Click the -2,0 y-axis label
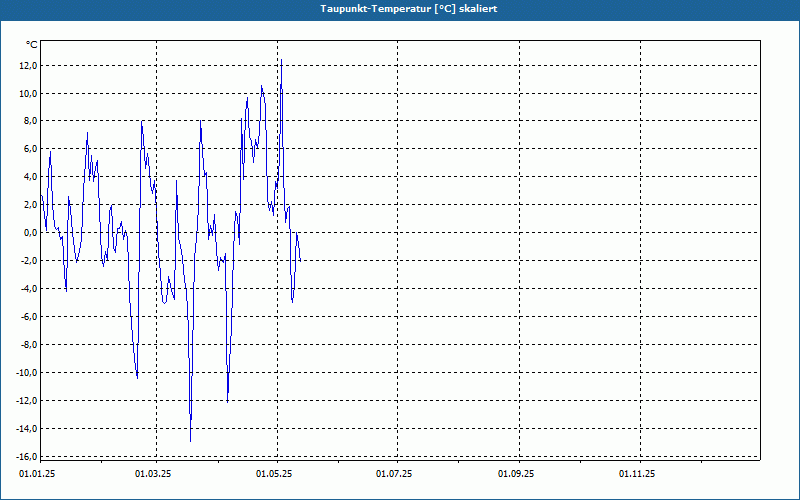The image size is (800, 500). pyautogui.click(x=29, y=261)
